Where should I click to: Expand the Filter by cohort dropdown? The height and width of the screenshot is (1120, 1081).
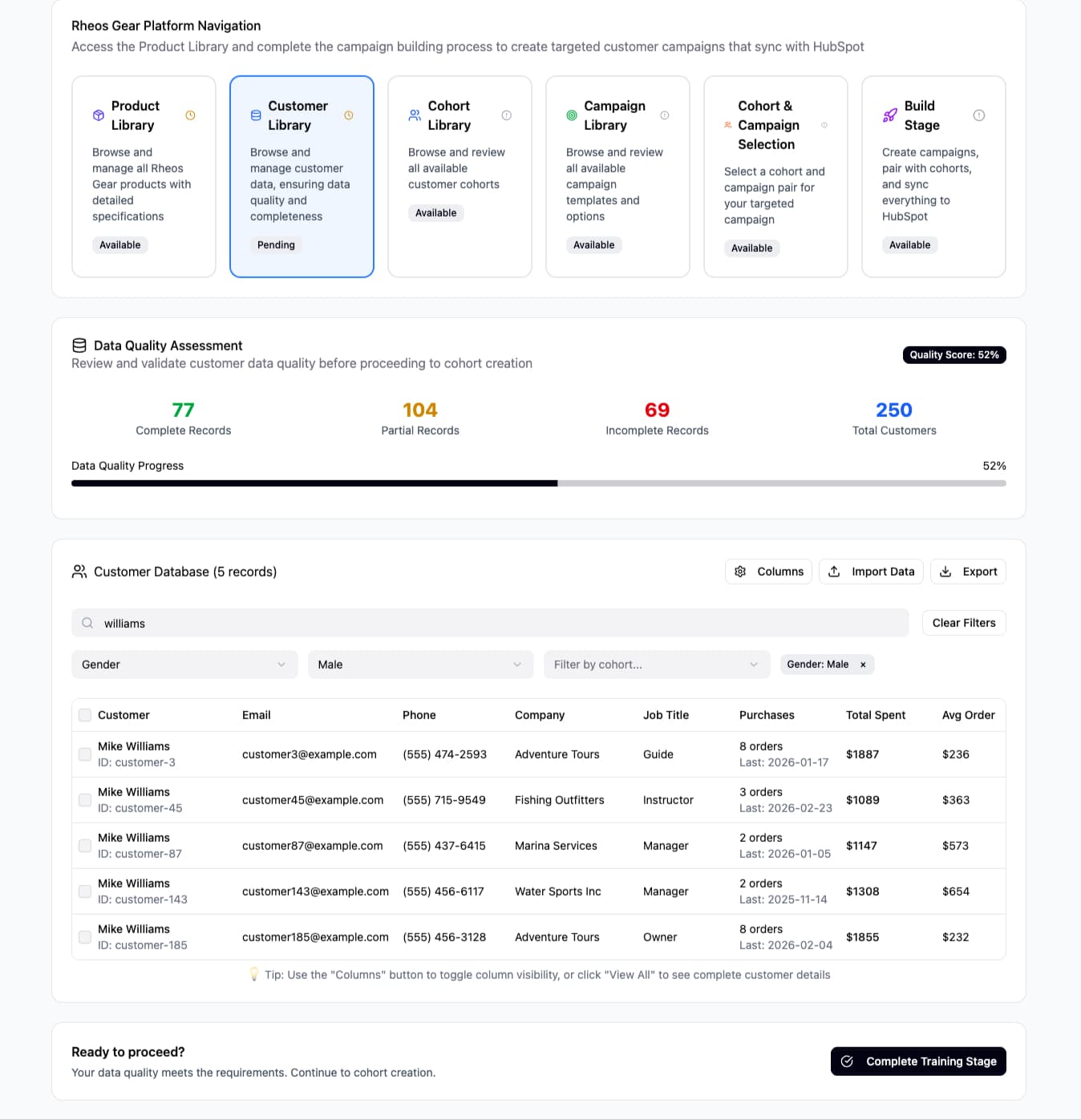click(656, 664)
